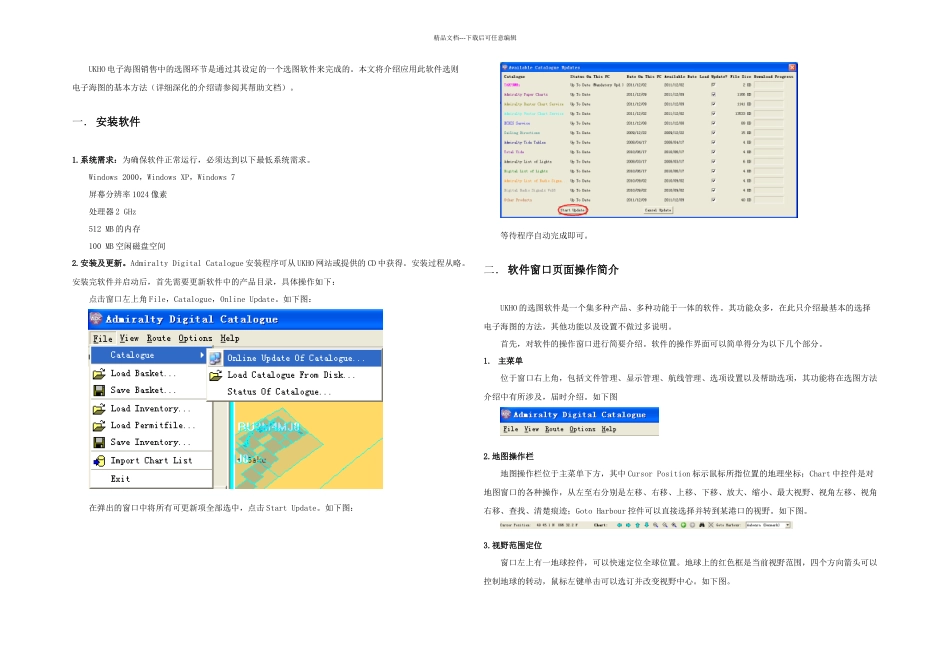Viewport: 950px width, 672px height.
Task: Click the move down arrow on chart toolbar
Action: [x=646, y=525]
